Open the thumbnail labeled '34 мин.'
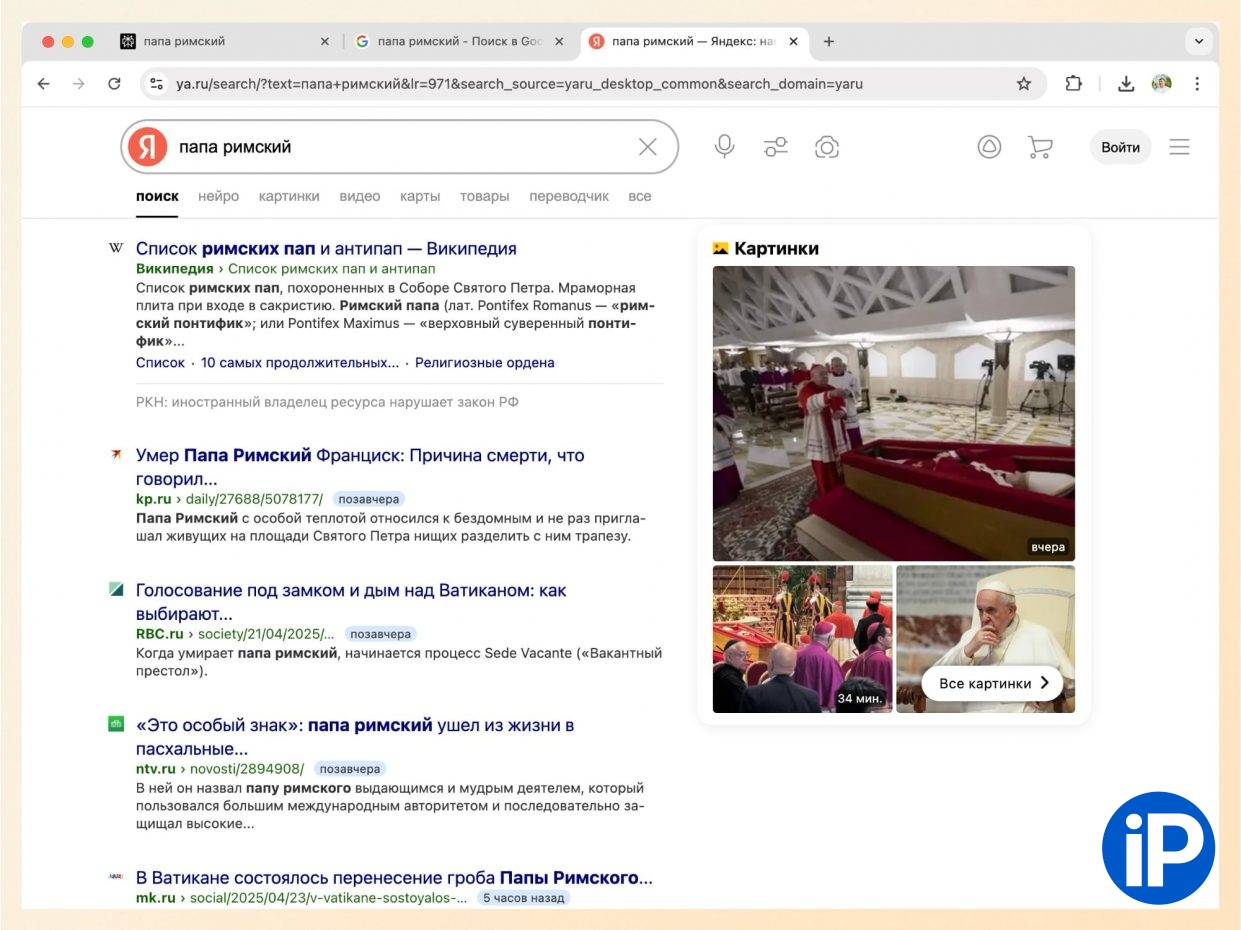Viewport: 1241px width, 930px height. point(802,639)
